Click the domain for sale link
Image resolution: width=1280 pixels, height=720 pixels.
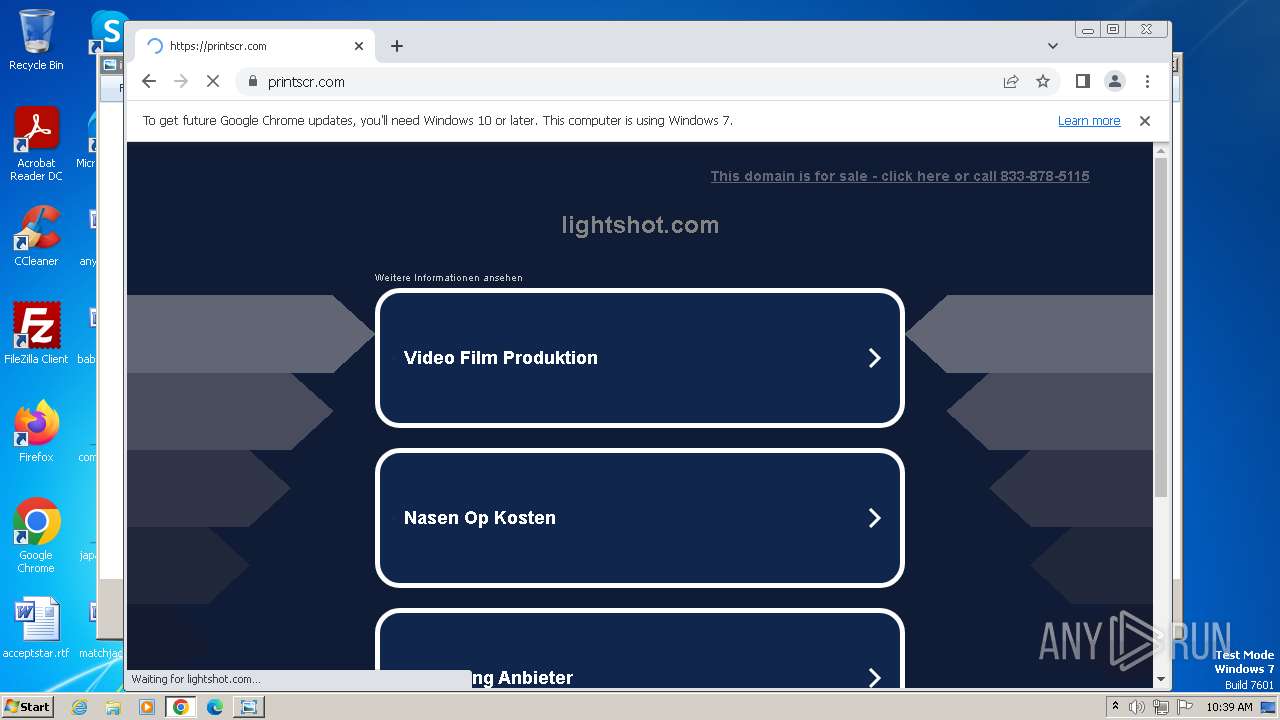click(x=900, y=176)
